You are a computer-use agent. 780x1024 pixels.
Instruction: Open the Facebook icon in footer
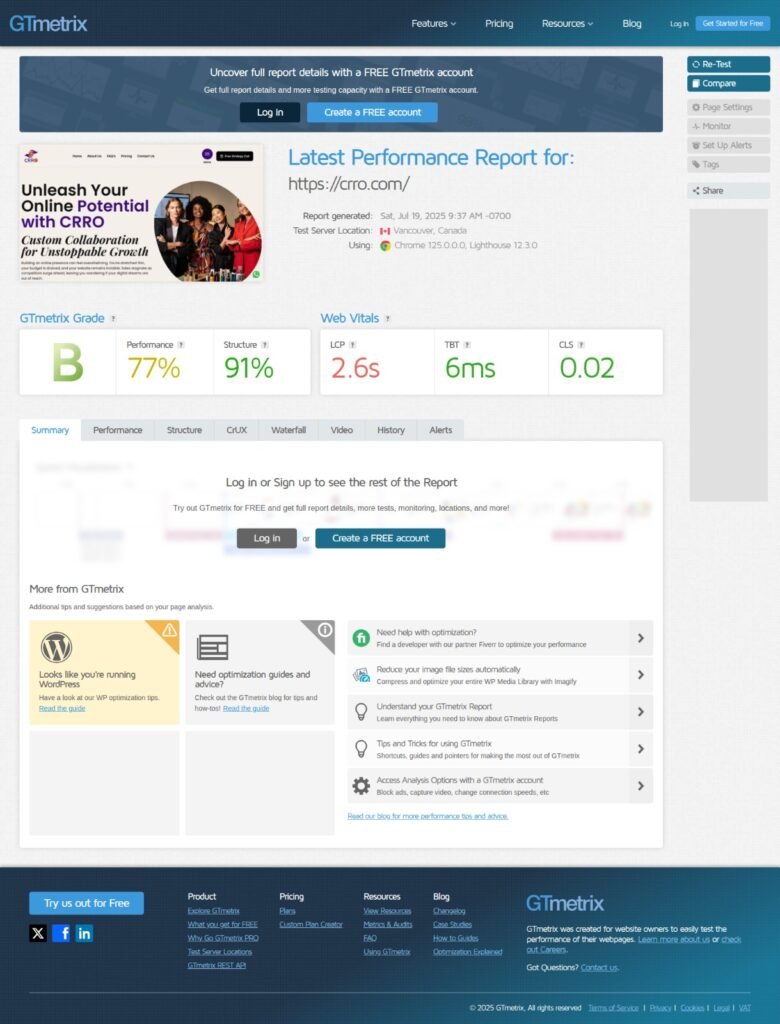(61, 933)
